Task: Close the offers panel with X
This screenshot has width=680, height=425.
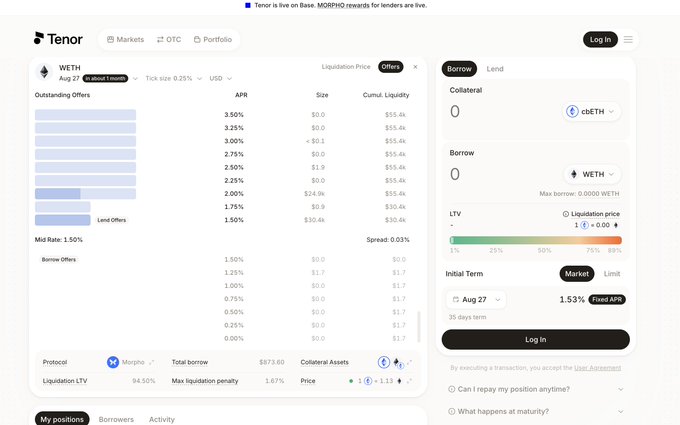Action: tap(415, 67)
